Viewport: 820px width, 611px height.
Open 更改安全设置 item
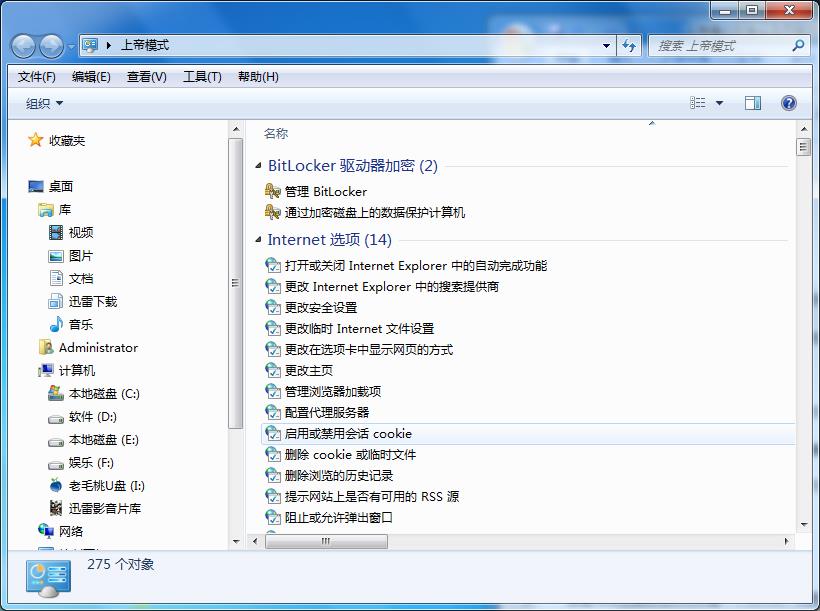pyautogui.click(x=321, y=308)
